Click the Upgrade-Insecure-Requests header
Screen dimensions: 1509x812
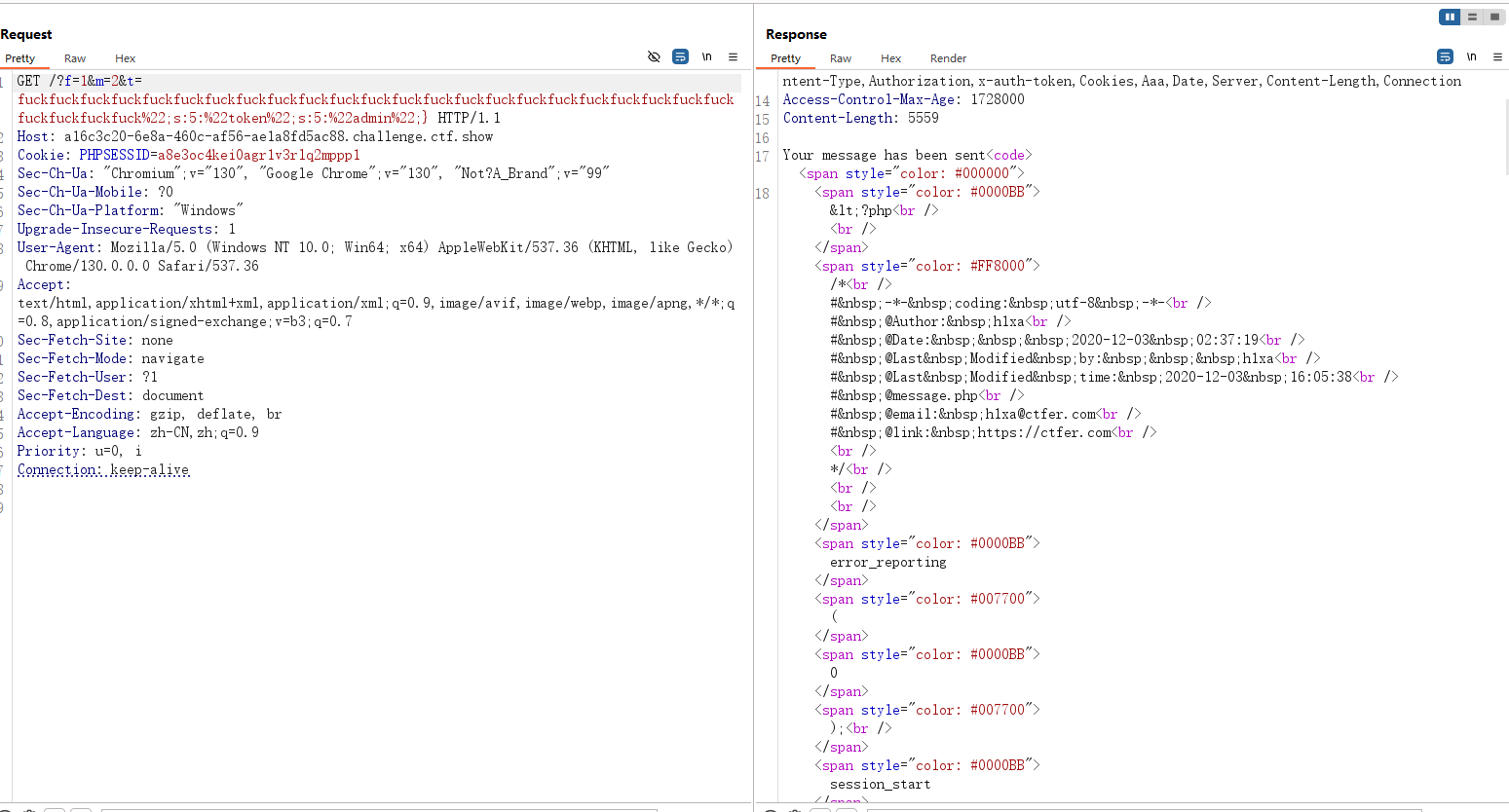[126, 229]
